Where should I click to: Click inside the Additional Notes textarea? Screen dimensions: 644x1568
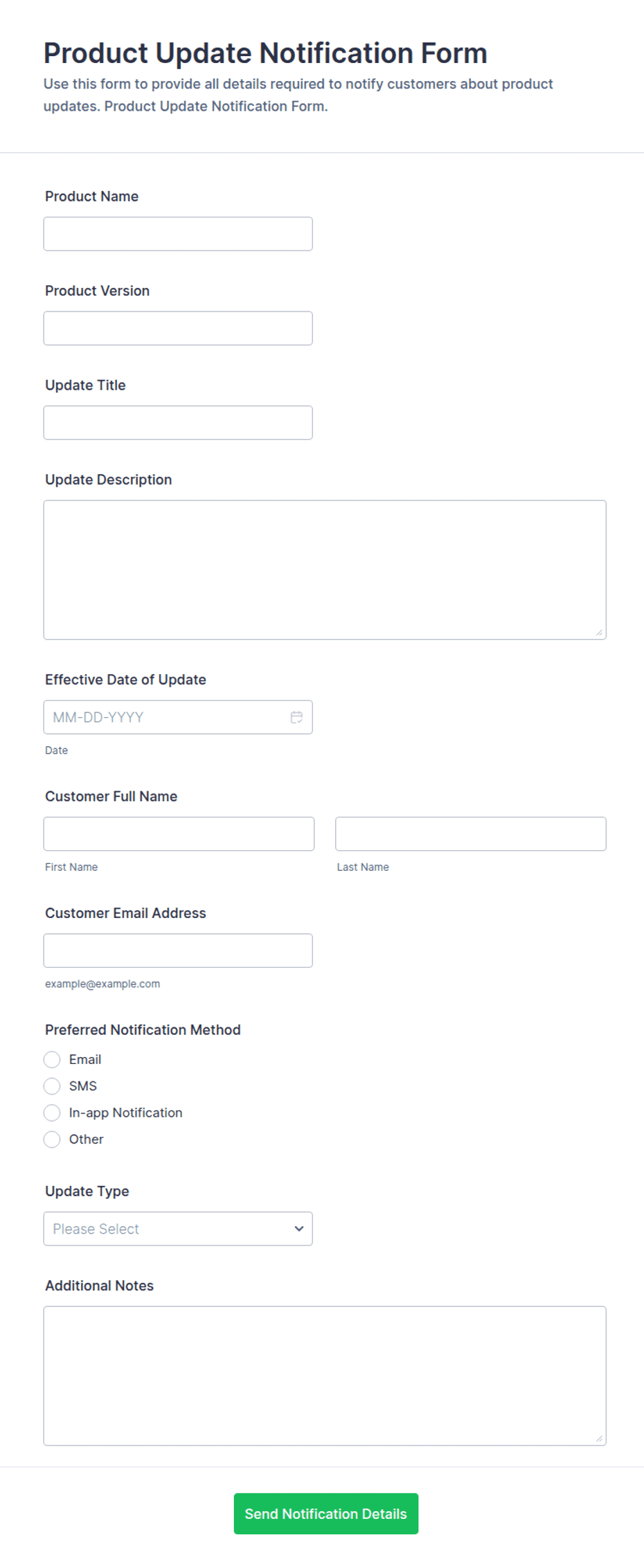point(325,1376)
